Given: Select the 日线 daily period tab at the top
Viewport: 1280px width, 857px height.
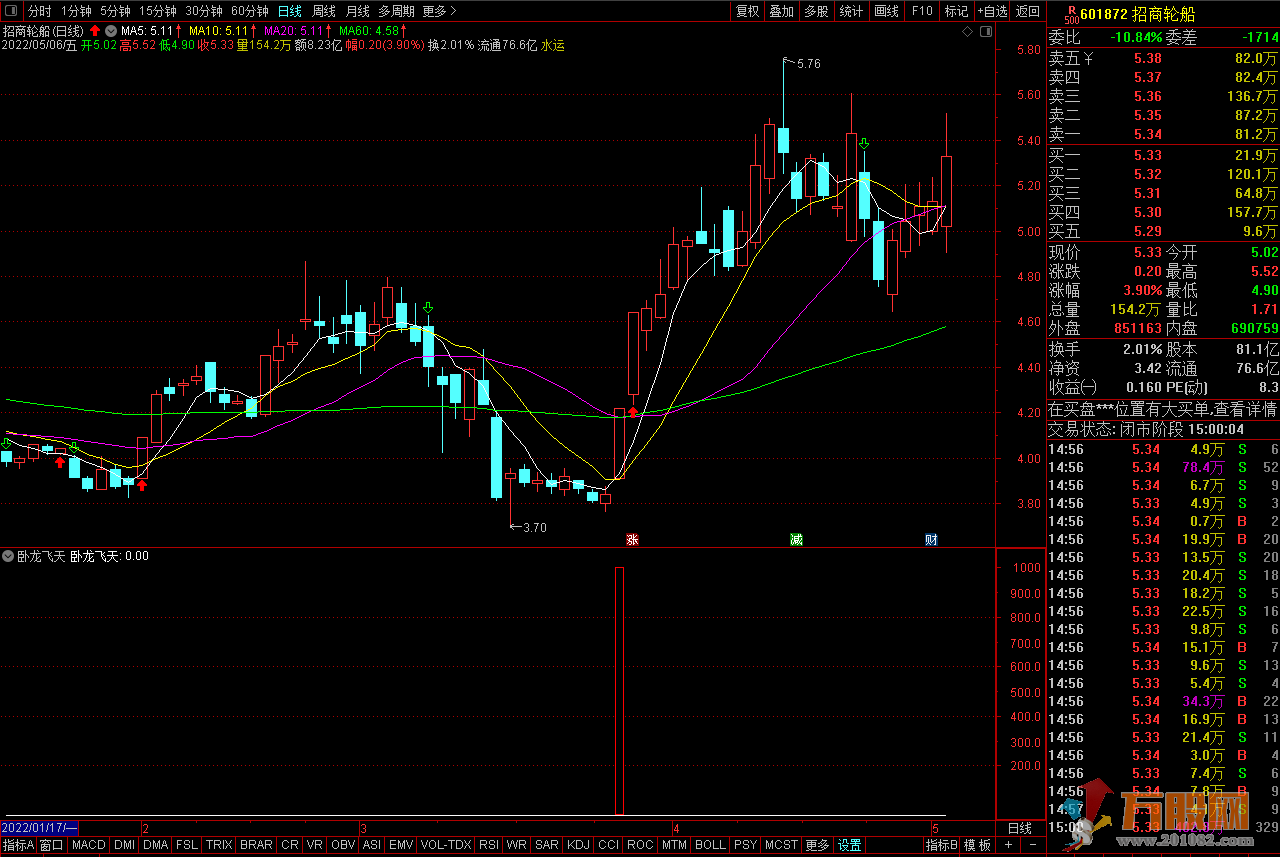Looking at the screenshot, I should click(x=290, y=11).
